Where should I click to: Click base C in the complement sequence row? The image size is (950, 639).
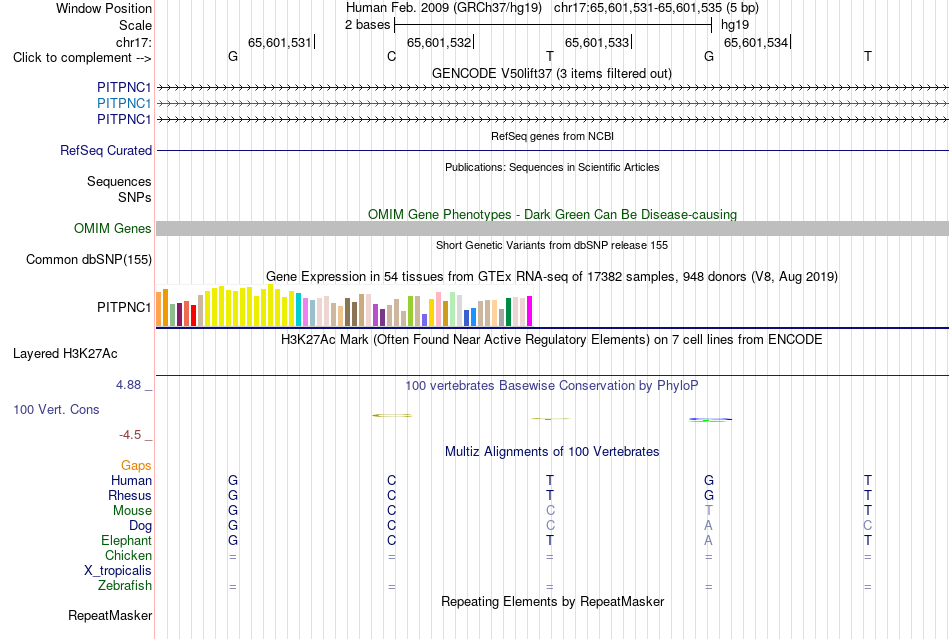coord(391,56)
